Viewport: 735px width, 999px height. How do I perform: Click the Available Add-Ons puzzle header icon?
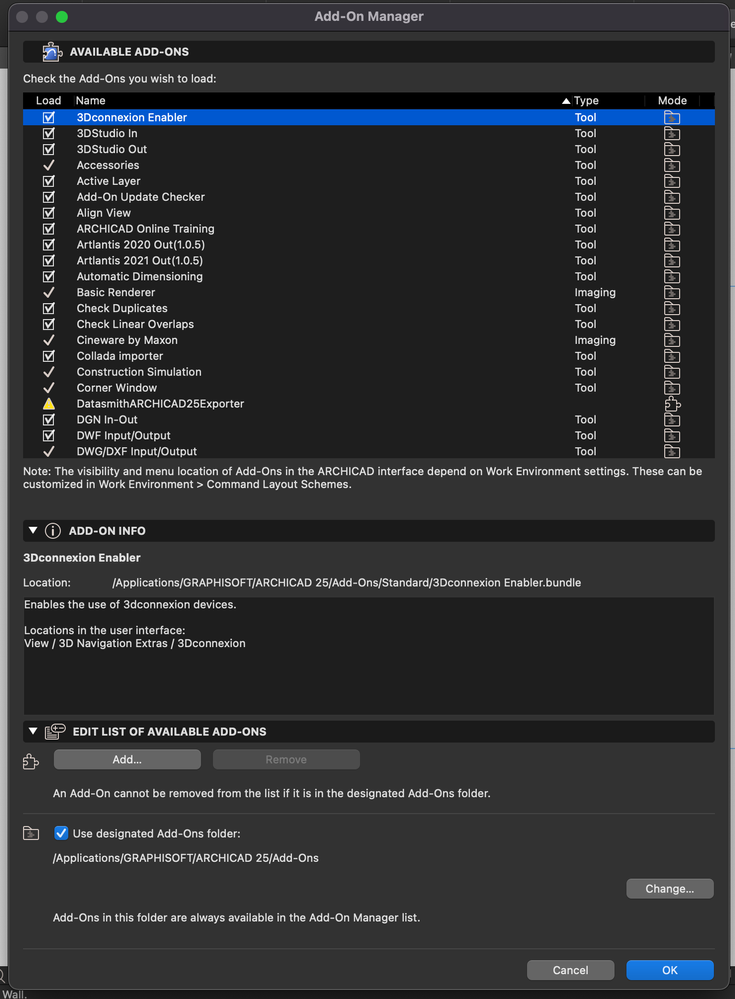pyautogui.click(x=51, y=52)
